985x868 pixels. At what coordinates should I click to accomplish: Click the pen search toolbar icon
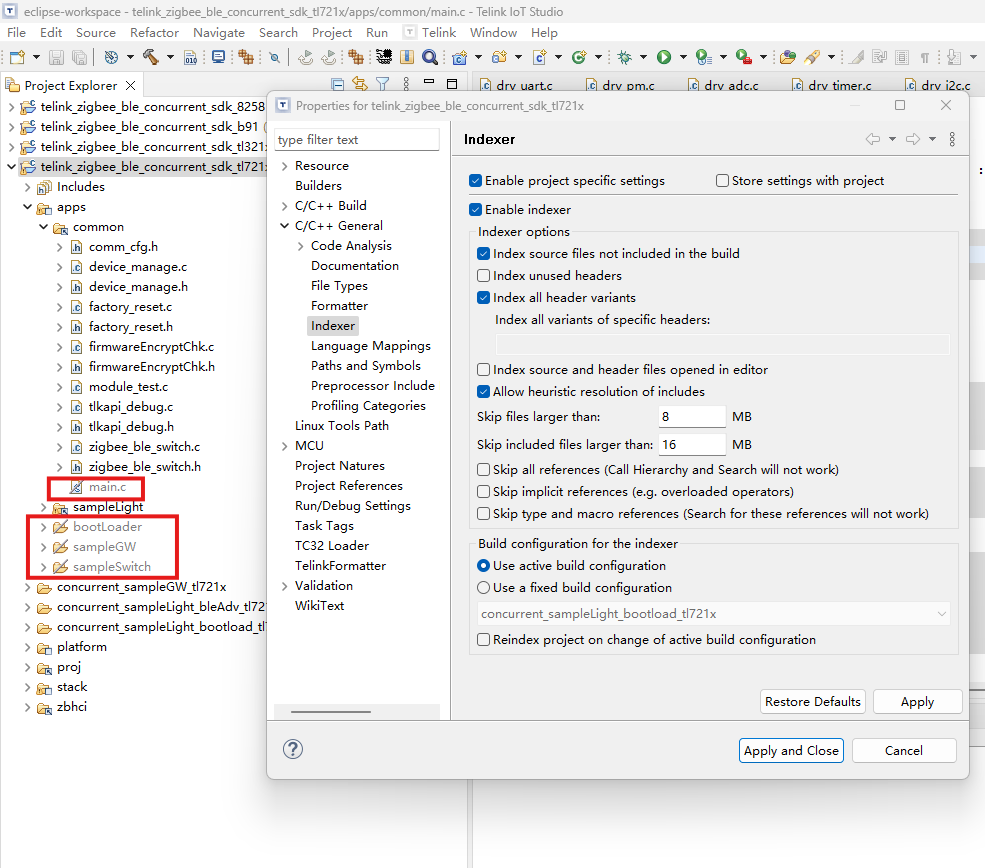(x=812, y=57)
